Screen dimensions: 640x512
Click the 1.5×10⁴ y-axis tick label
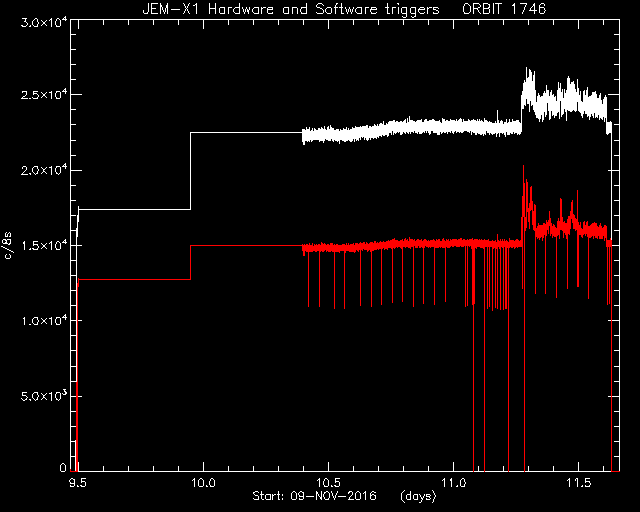(x=44, y=245)
